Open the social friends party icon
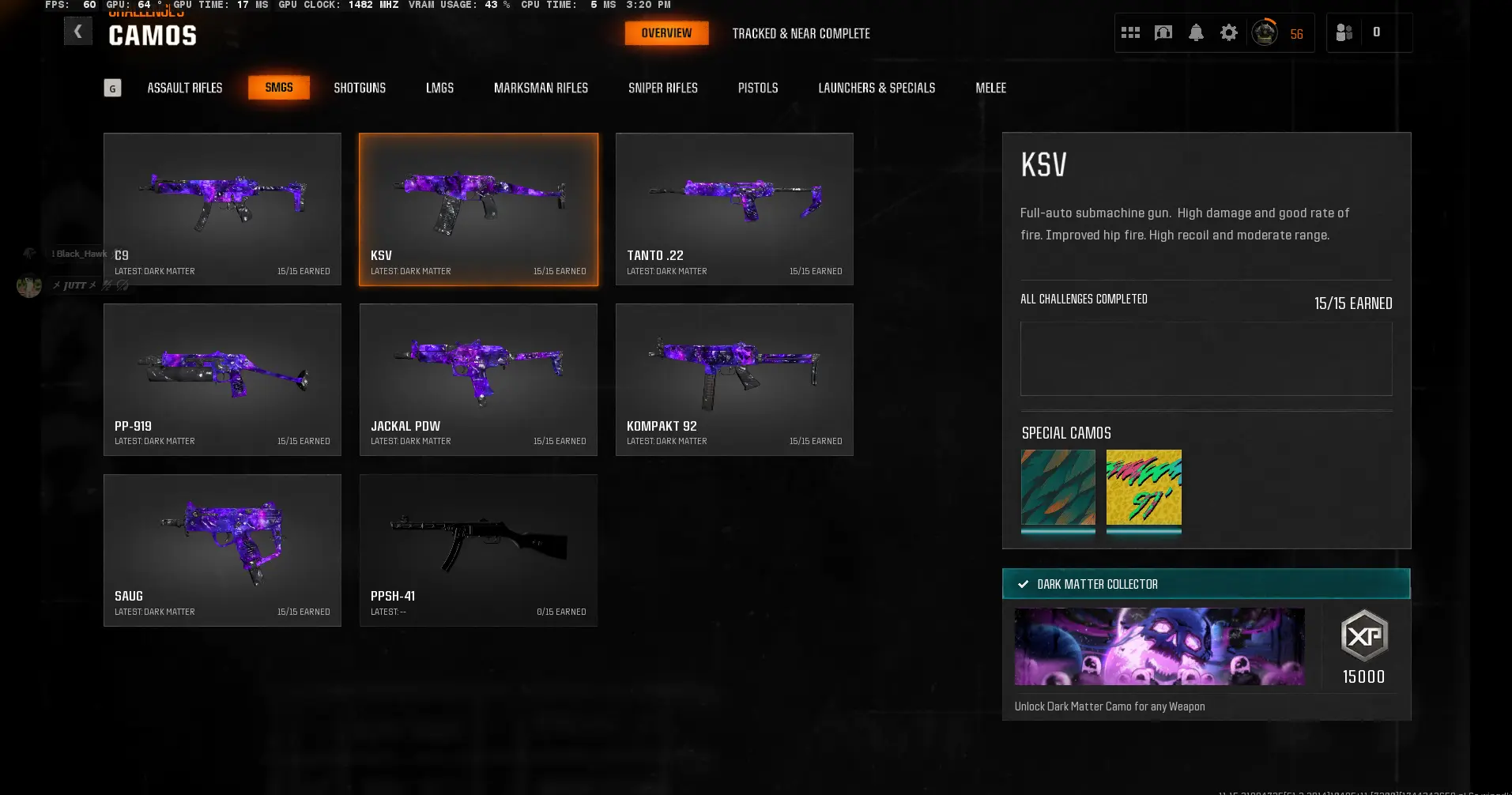1512x795 pixels. click(x=1344, y=32)
